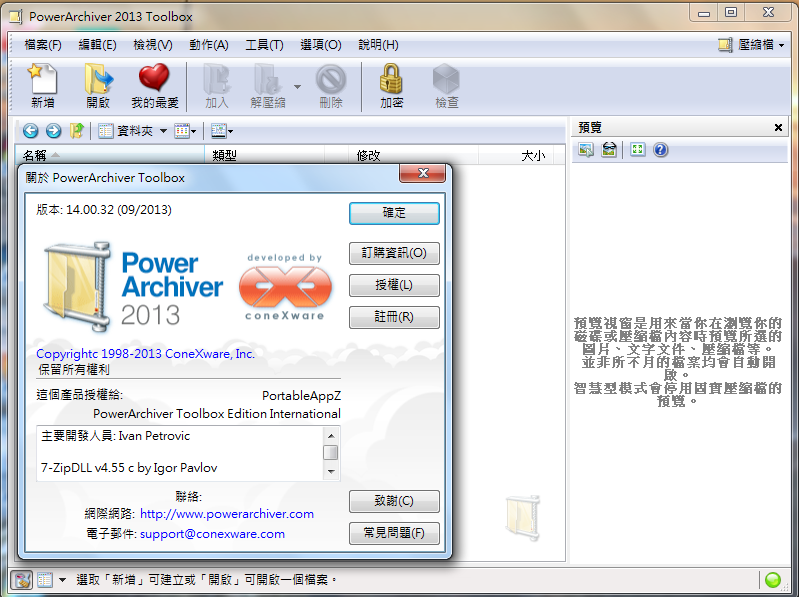Click the up-one-level folder icon
Image resolution: width=799 pixels, height=597 pixels.
76,131
